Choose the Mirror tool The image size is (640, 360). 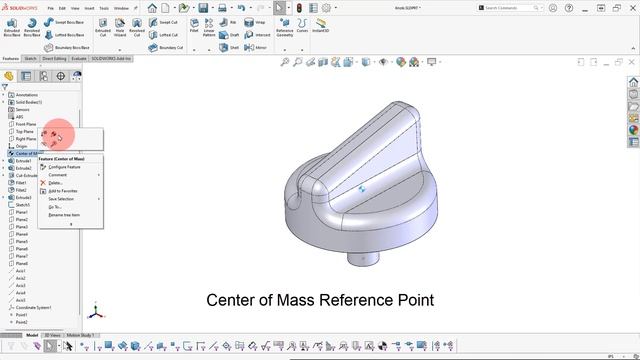(x=256, y=47)
